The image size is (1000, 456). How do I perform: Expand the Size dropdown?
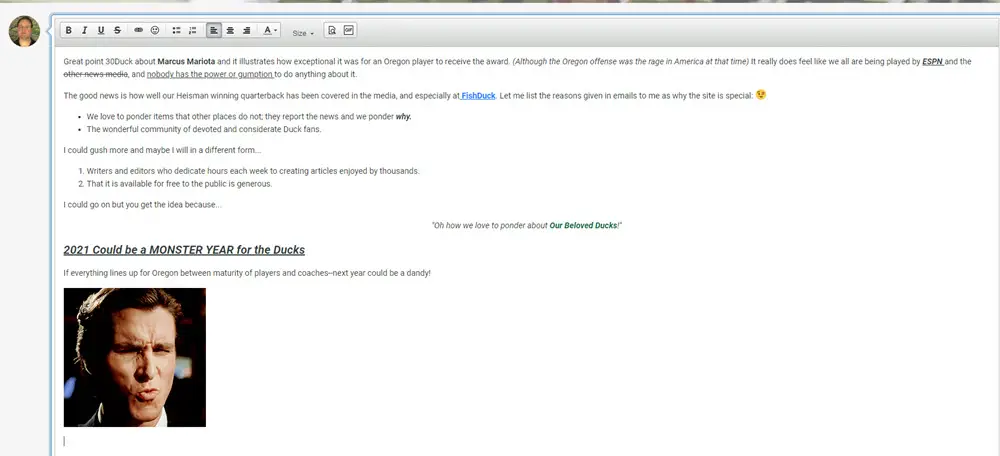(302, 33)
